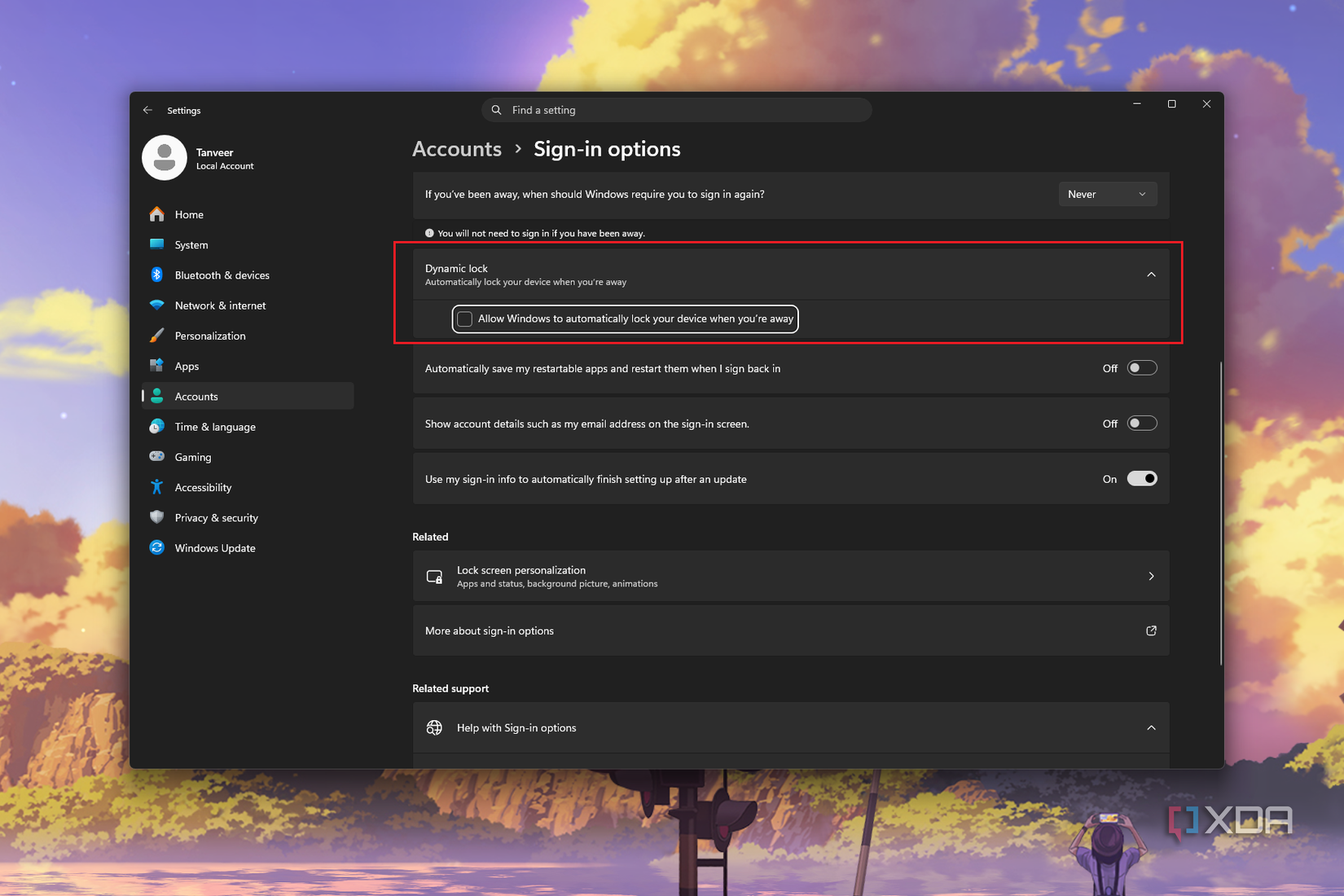Click the Time & language clock icon

pos(157,427)
